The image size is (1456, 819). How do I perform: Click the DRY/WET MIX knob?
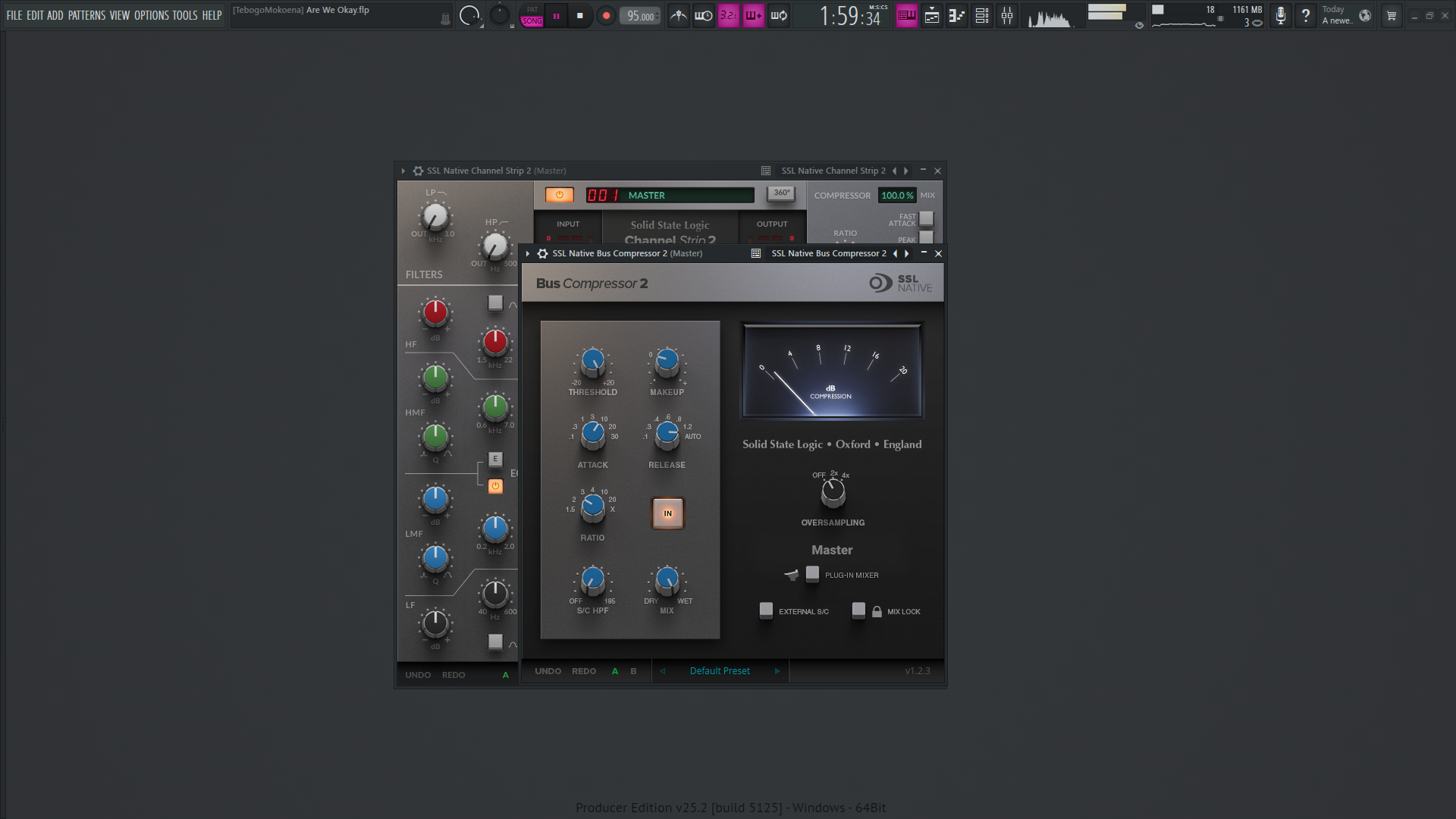pyautogui.click(x=667, y=580)
